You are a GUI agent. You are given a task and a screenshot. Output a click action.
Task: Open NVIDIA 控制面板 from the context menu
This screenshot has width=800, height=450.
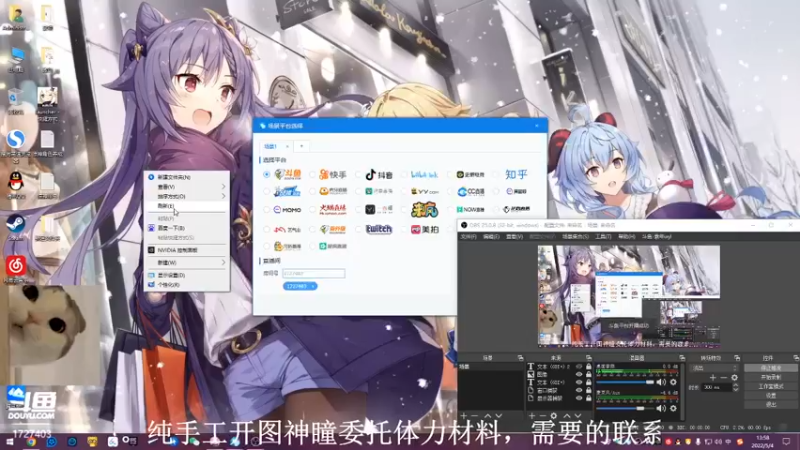[x=187, y=251]
